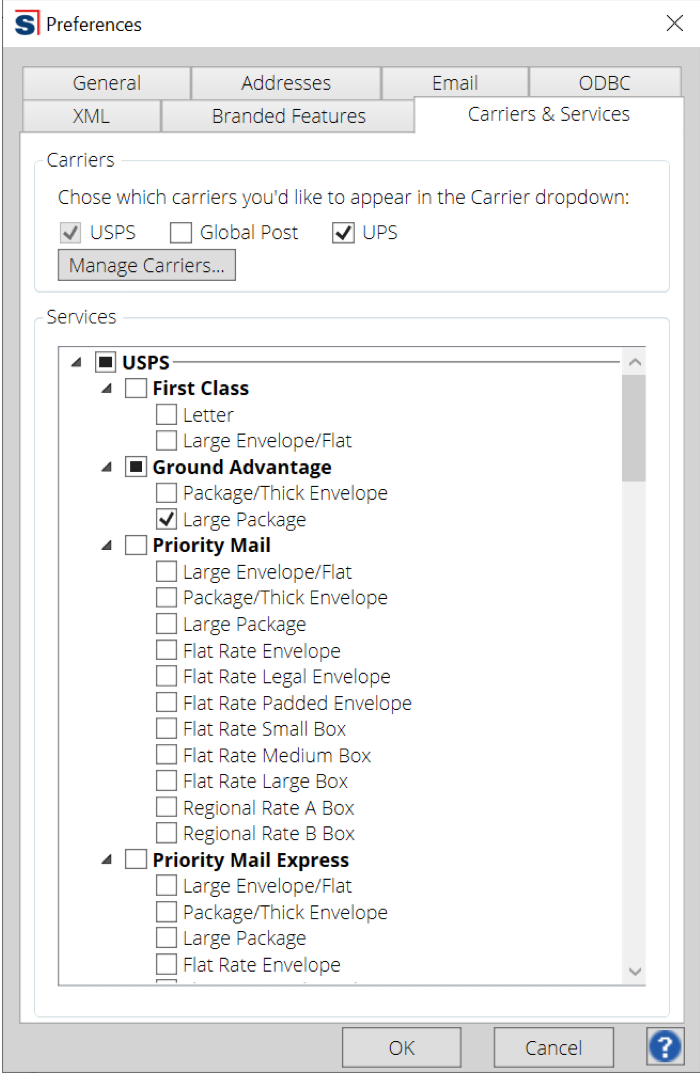Open the Manage Carriers dialog

146,265
